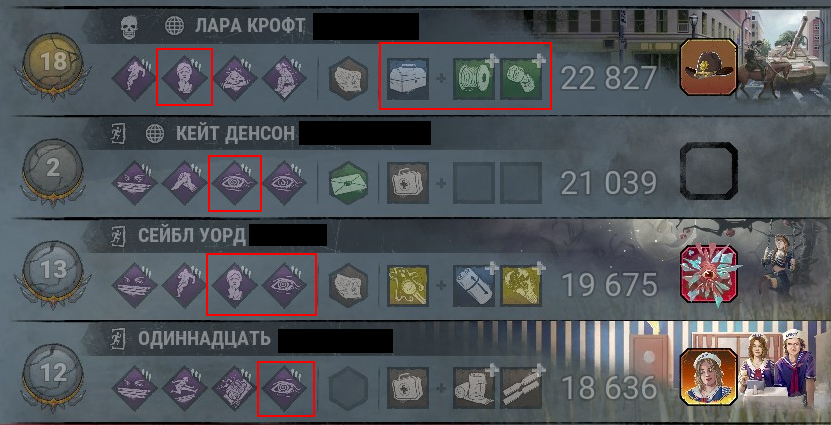Choose the flashlight battery add-on in Сейбл Уорд's row

click(x=474, y=285)
